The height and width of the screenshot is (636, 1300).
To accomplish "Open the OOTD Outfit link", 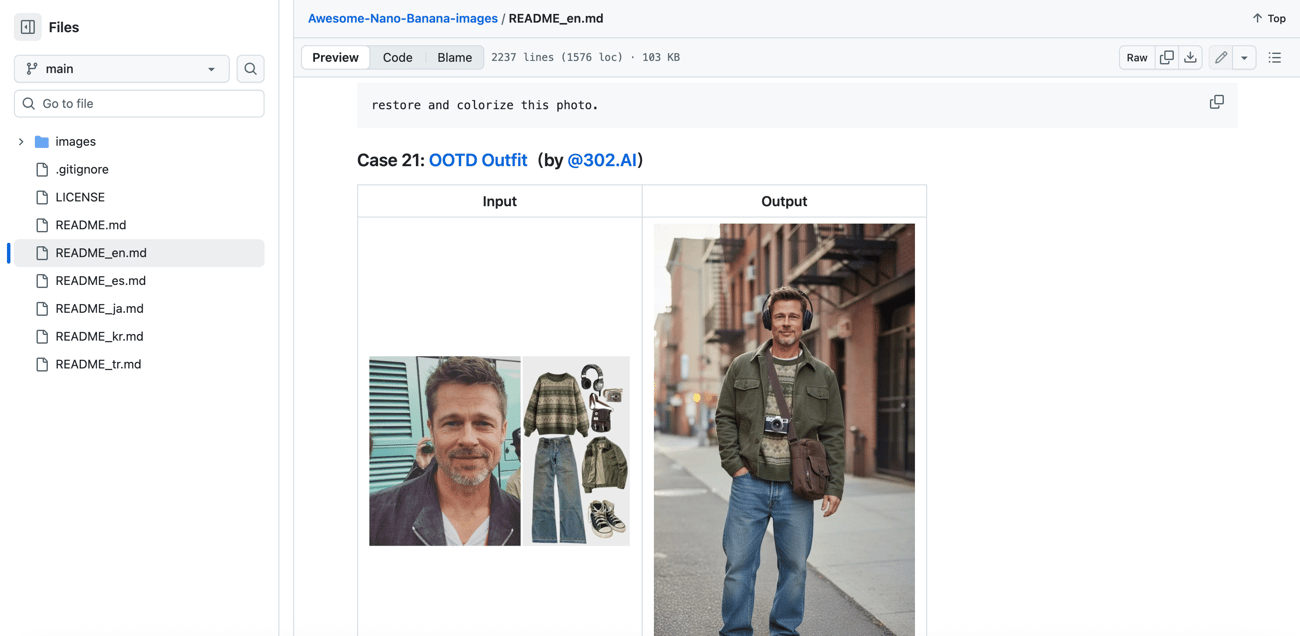I will 477,160.
